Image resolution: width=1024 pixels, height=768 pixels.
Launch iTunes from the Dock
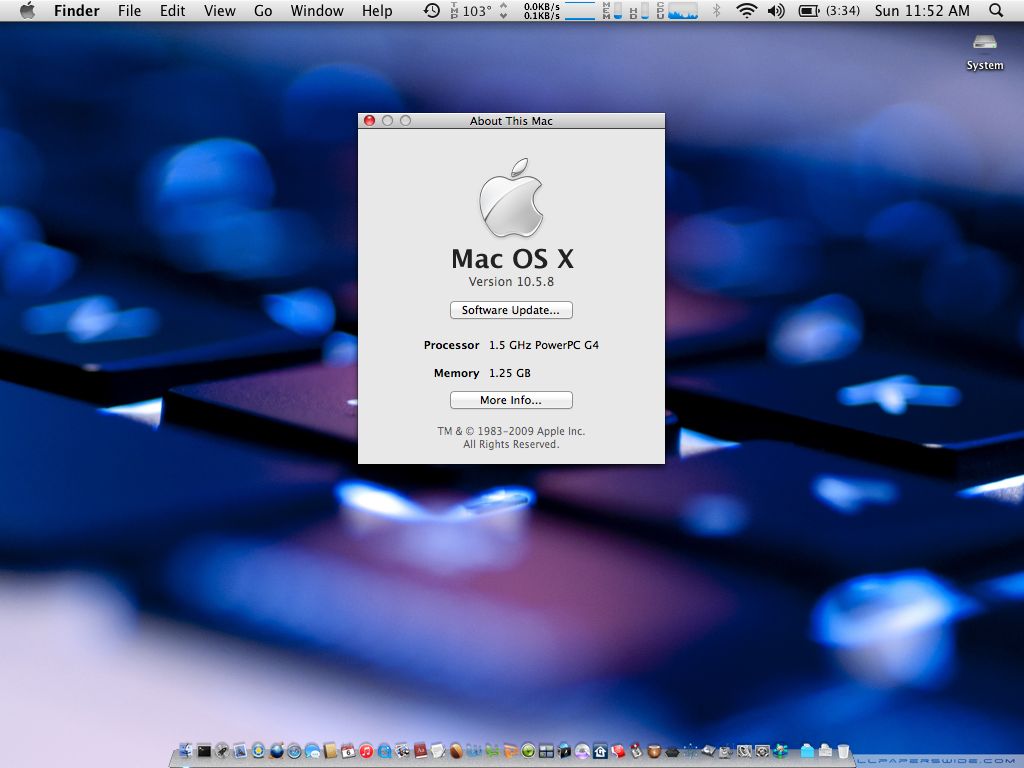366,751
